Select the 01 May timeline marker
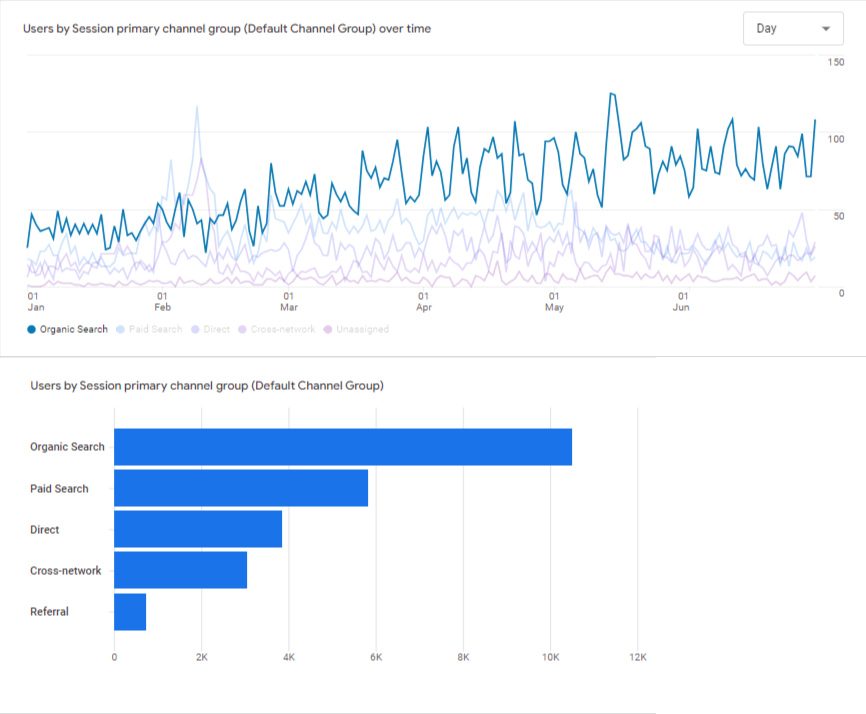Viewport: 866px width, 714px height. (553, 301)
